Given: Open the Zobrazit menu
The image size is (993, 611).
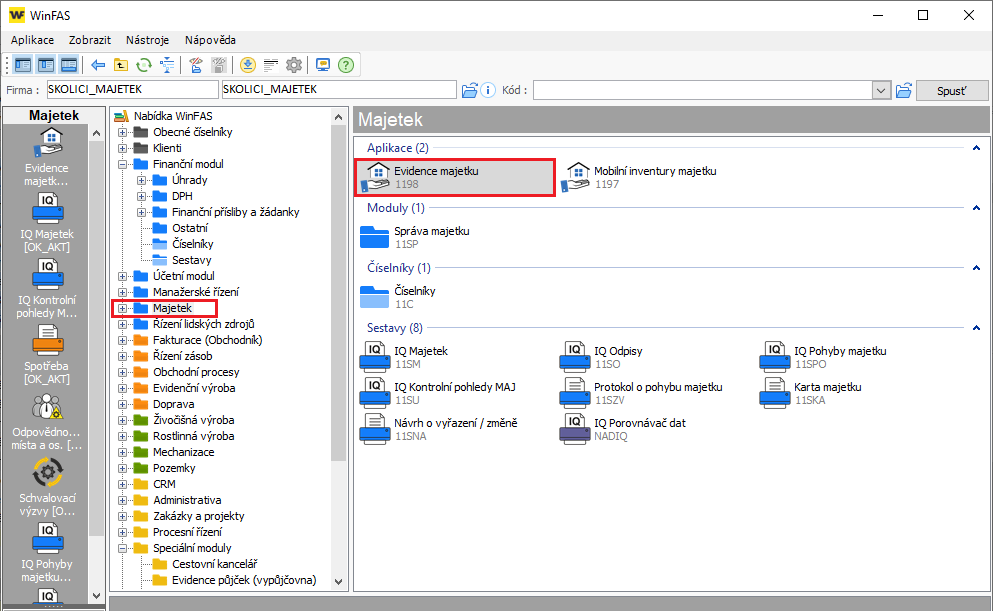Looking at the screenshot, I should (90, 40).
